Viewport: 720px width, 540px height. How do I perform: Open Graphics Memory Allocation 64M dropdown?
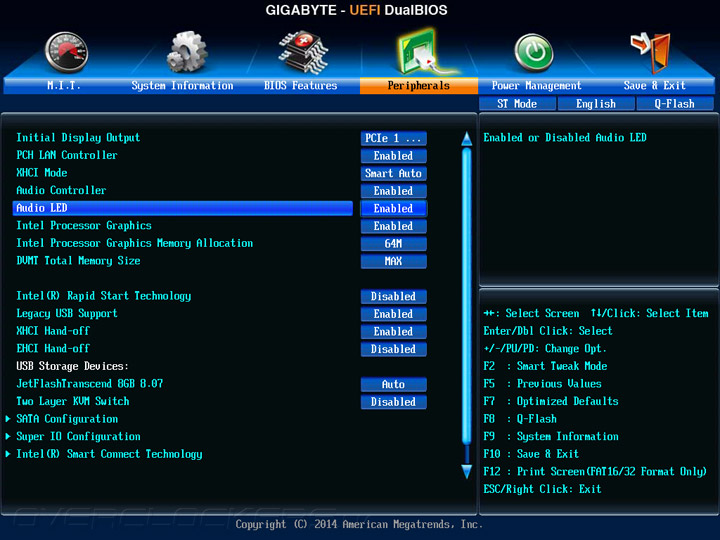tap(394, 243)
